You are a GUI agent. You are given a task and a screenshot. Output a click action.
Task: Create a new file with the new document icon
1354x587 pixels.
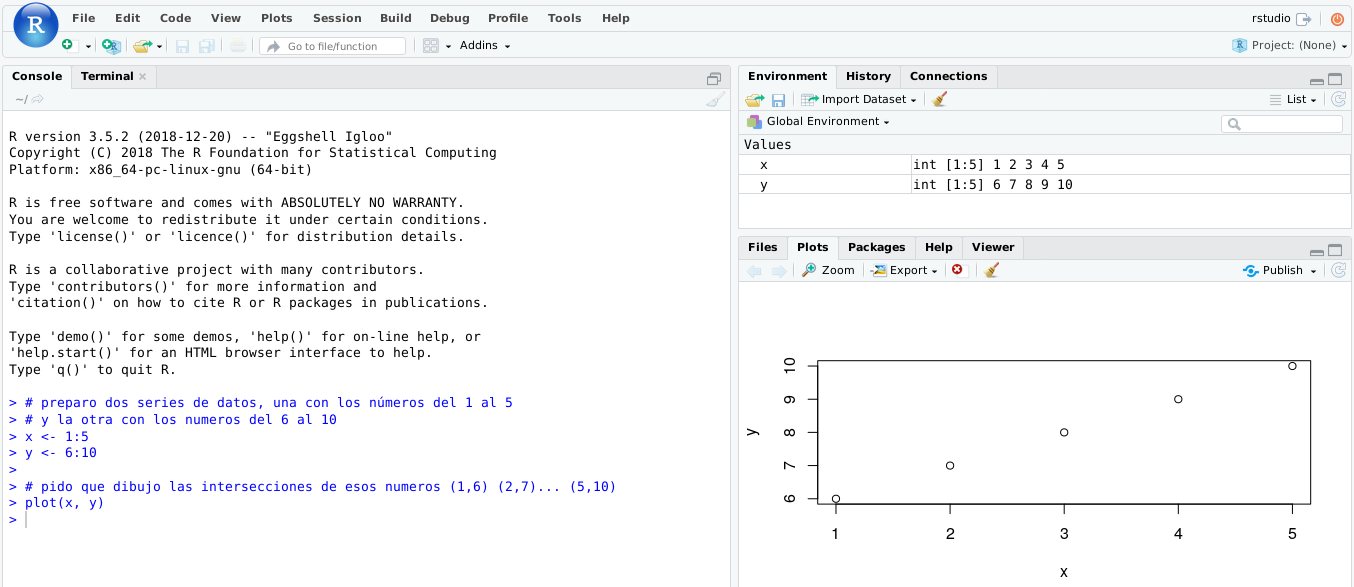[68, 45]
